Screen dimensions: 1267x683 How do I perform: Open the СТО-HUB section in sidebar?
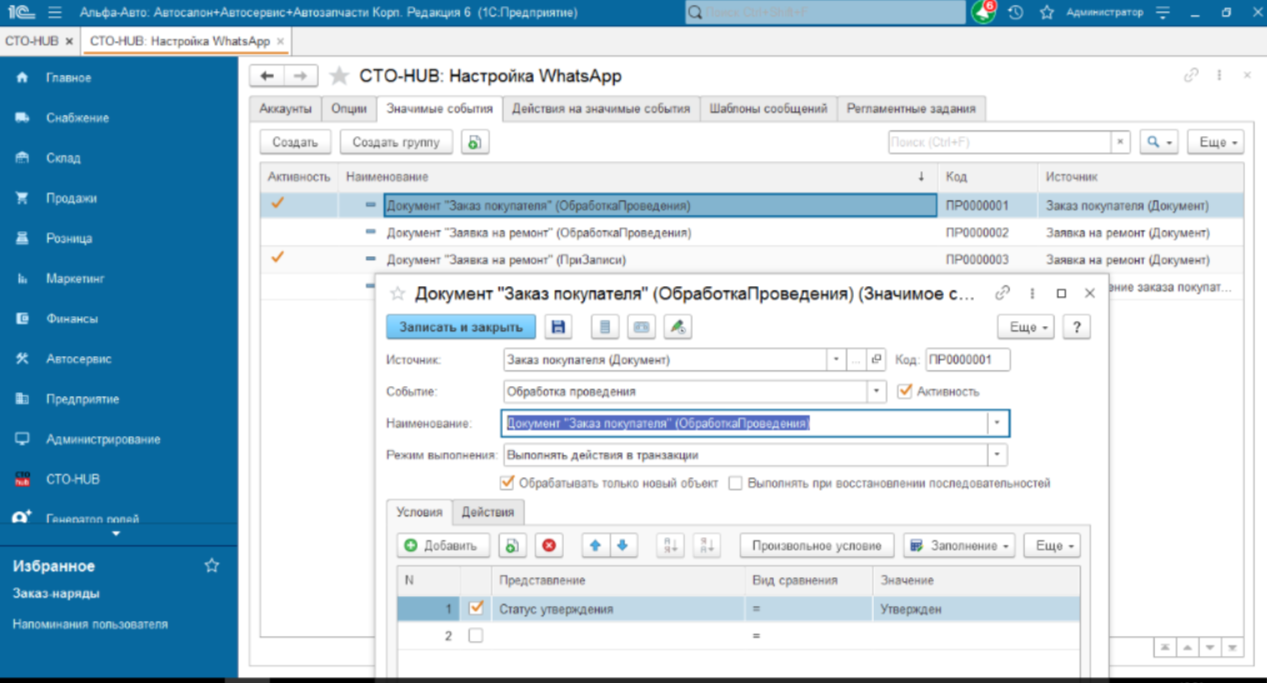tap(73, 479)
